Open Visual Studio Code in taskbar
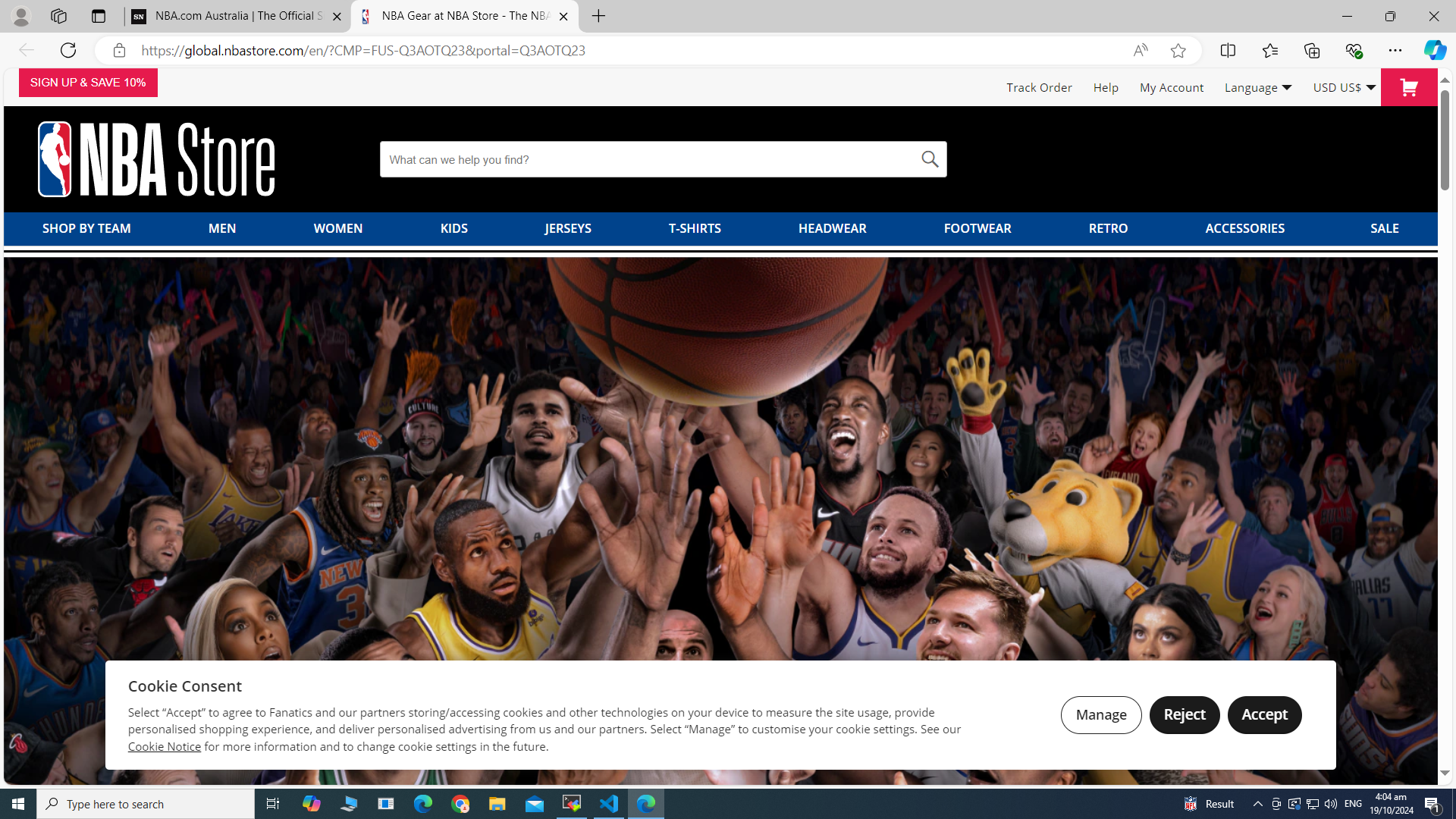Screen dimensions: 1456x819 coord(609,804)
